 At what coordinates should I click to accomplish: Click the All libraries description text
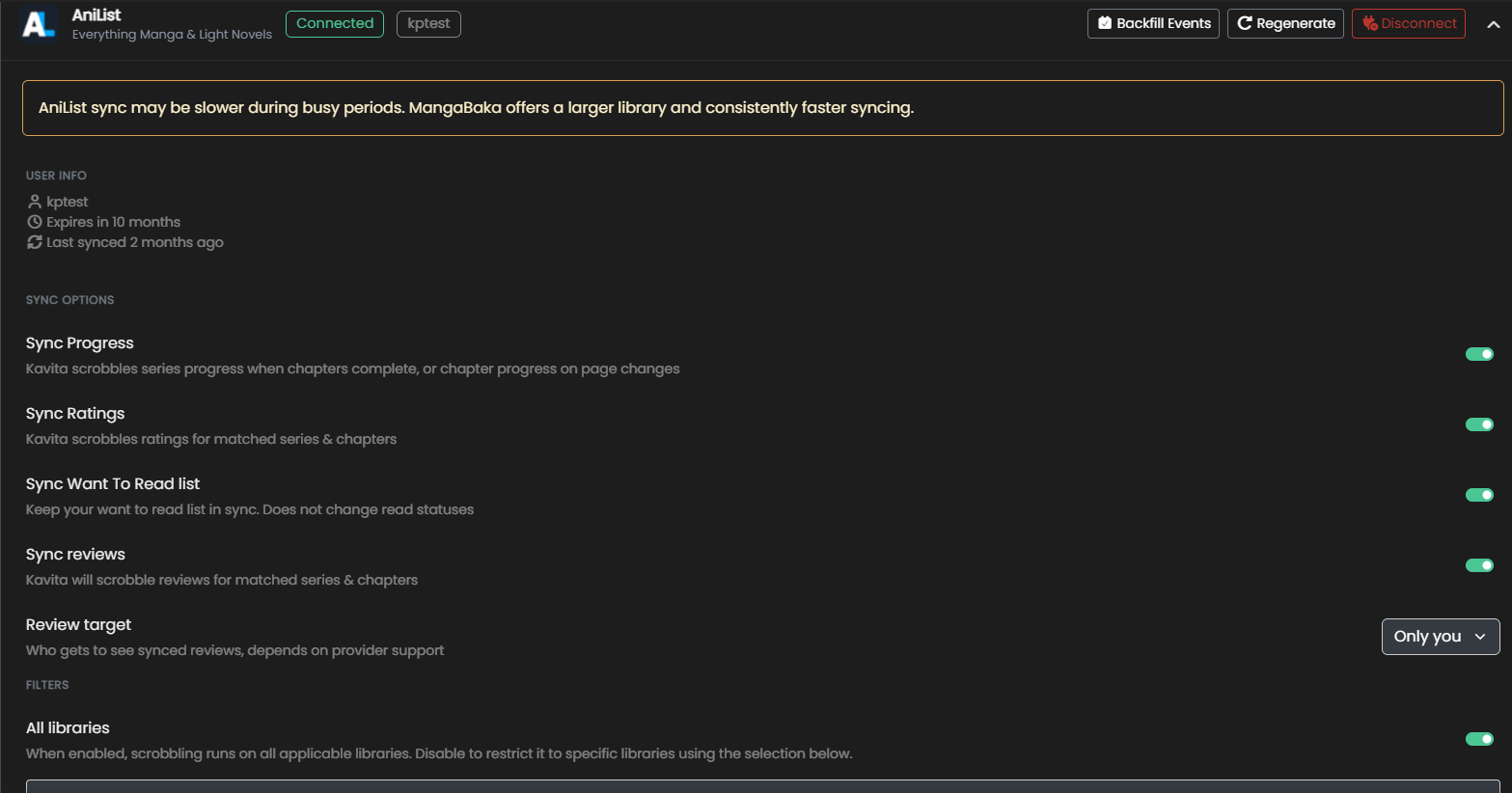pyautogui.click(x=439, y=753)
